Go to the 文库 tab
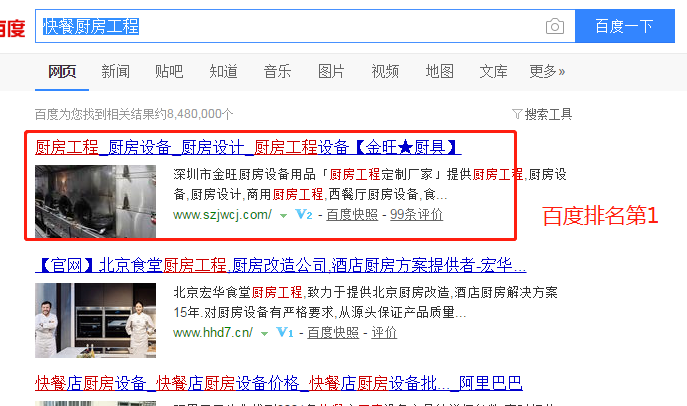Image resolution: width=687 pixels, height=406 pixels. coord(493,71)
